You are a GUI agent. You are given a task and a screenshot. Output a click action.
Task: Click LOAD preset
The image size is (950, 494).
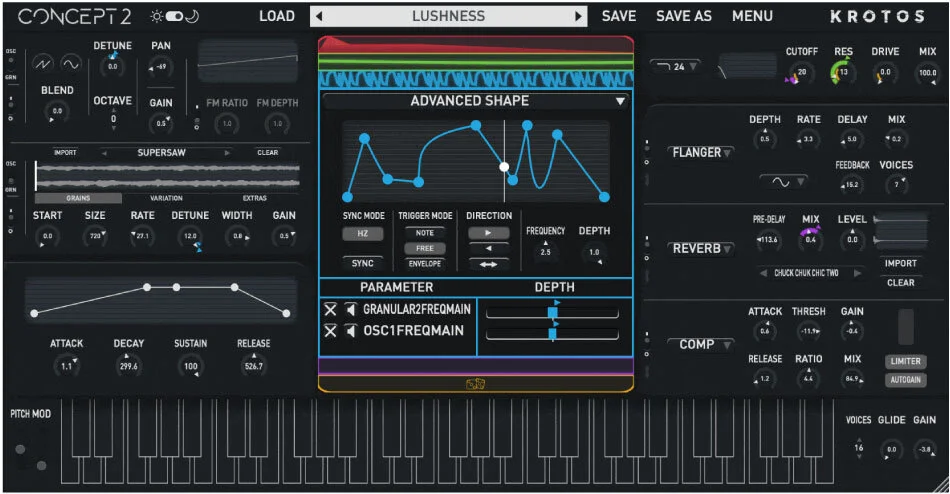[277, 16]
